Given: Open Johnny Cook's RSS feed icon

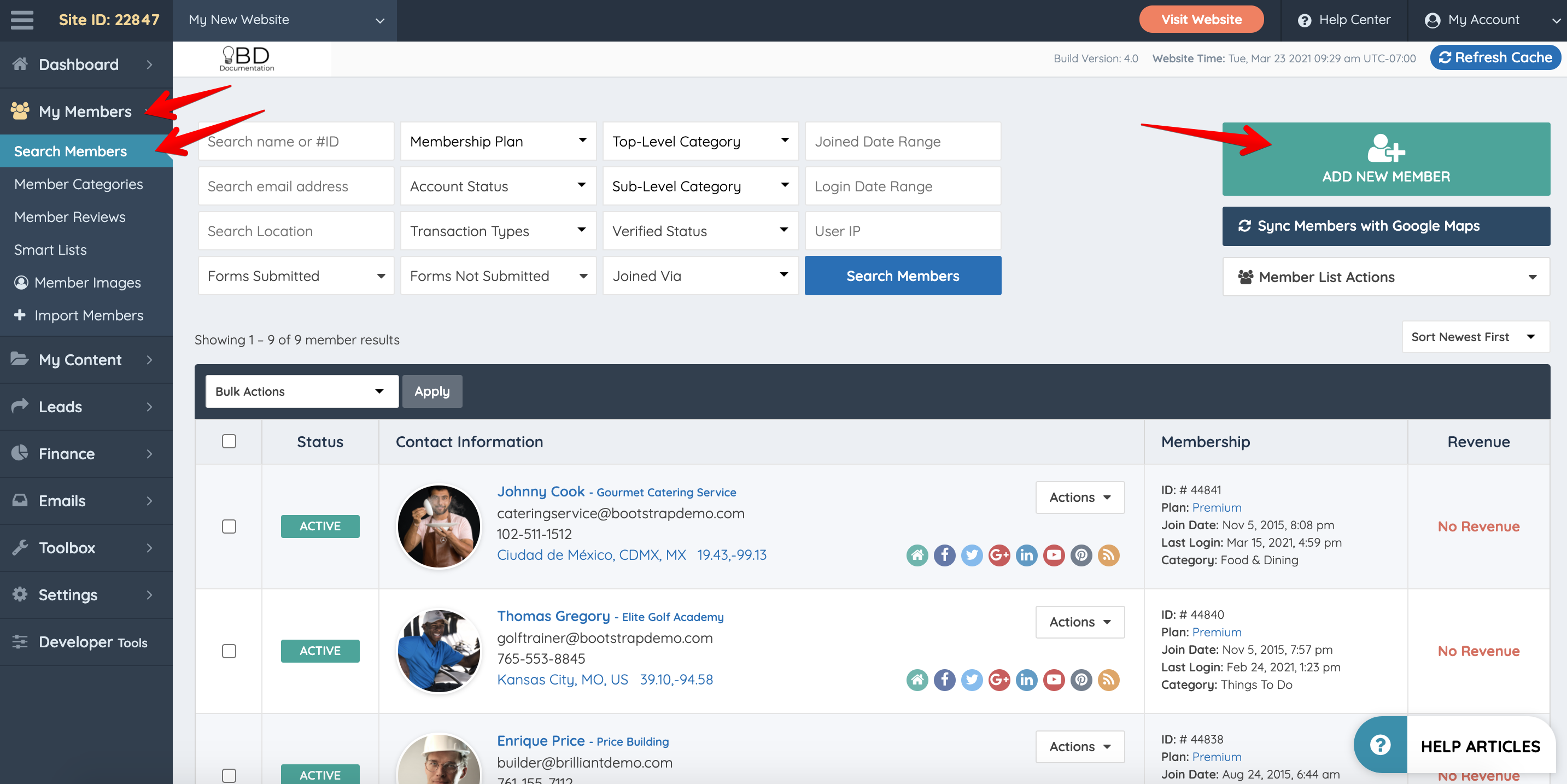Looking at the screenshot, I should click(x=1108, y=555).
